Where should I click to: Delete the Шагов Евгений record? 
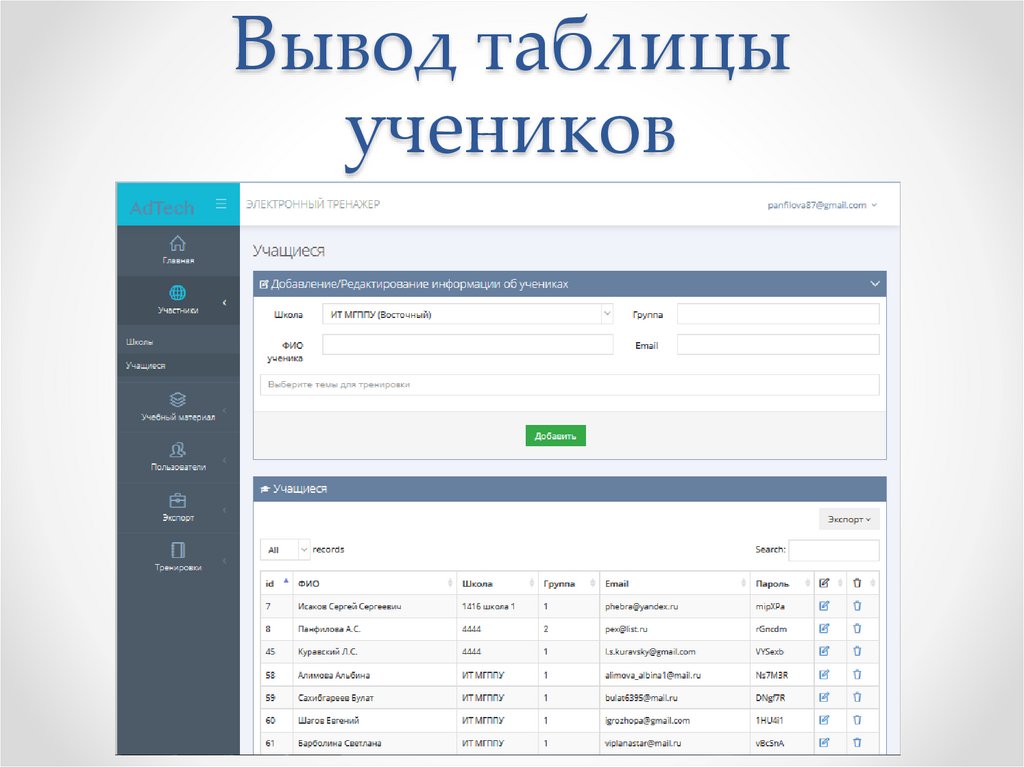pyautogui.click(x=857, y=720)
